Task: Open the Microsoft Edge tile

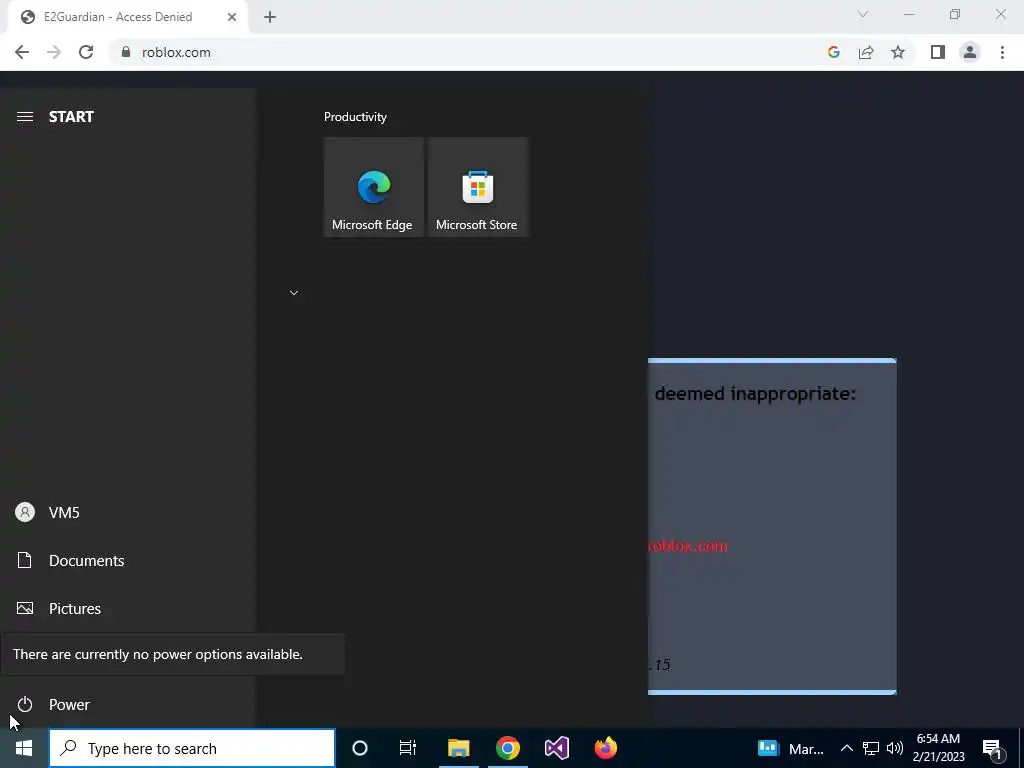Action: click(374, 187)
